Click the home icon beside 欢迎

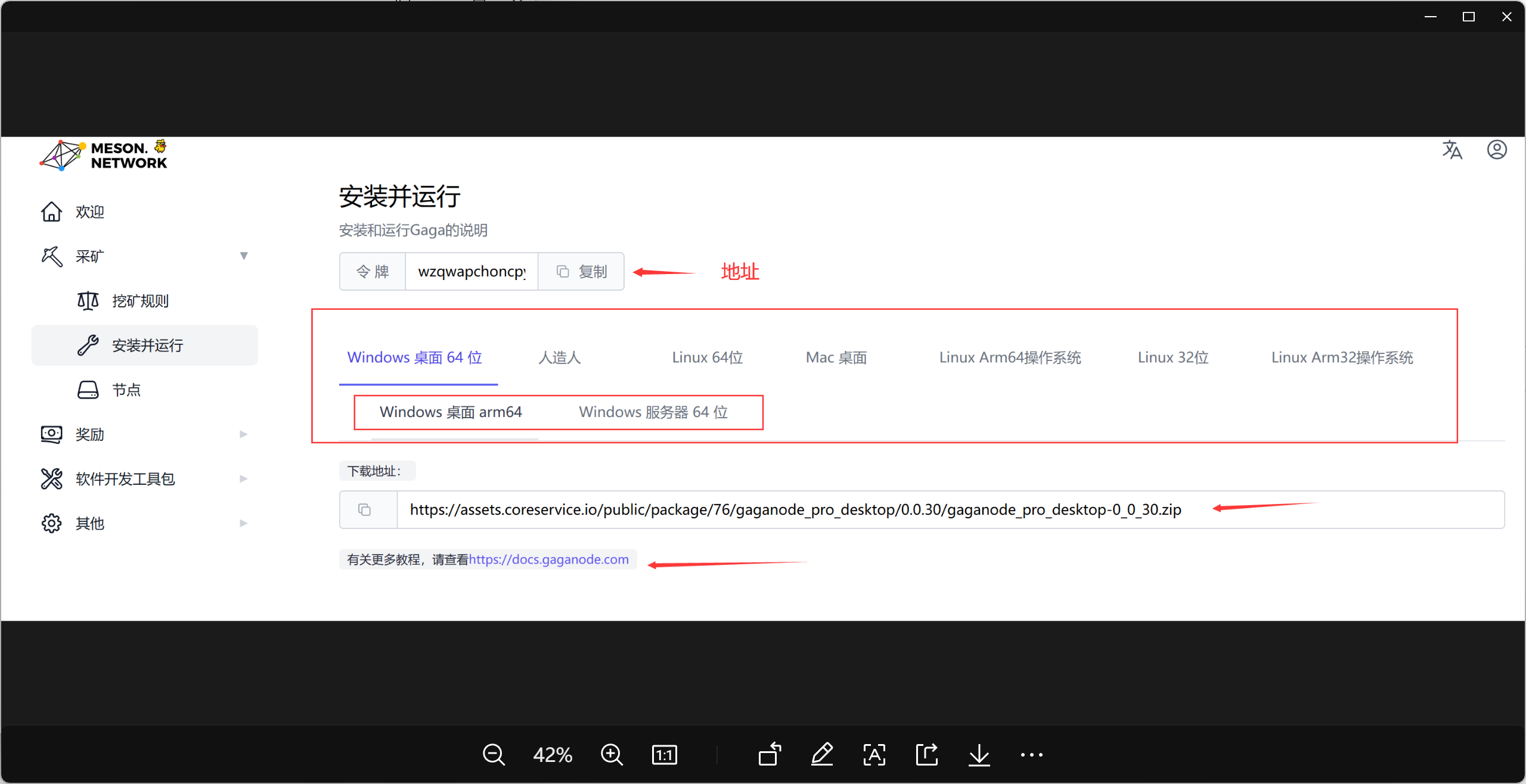(x=51, y=211)
